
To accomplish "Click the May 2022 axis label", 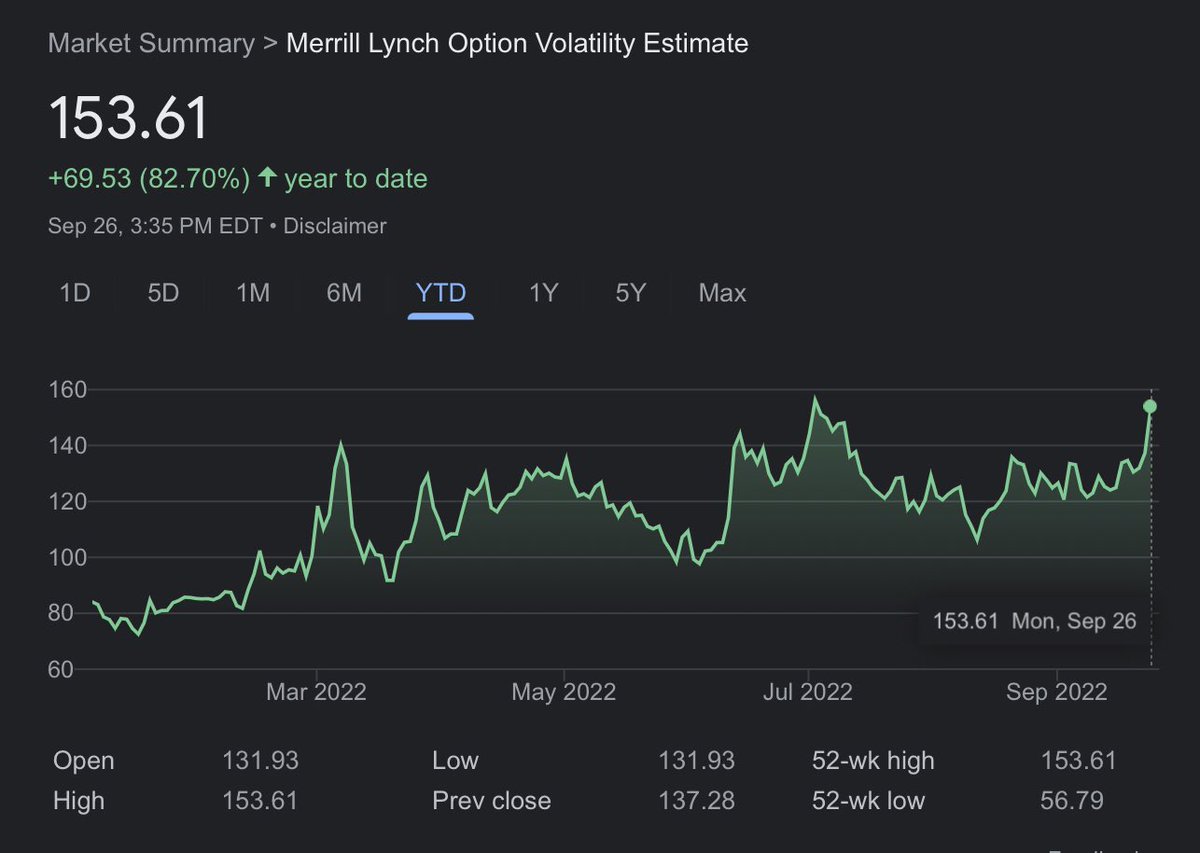I will [564, 692].
